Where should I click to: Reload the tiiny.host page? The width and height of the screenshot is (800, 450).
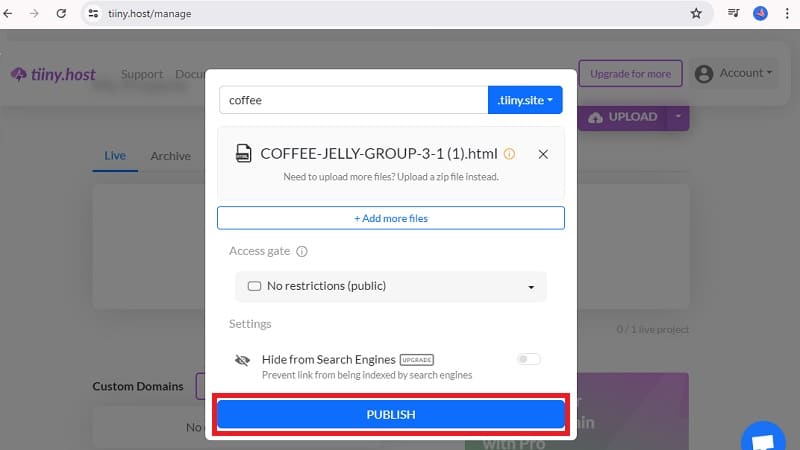tap(61, 13)
